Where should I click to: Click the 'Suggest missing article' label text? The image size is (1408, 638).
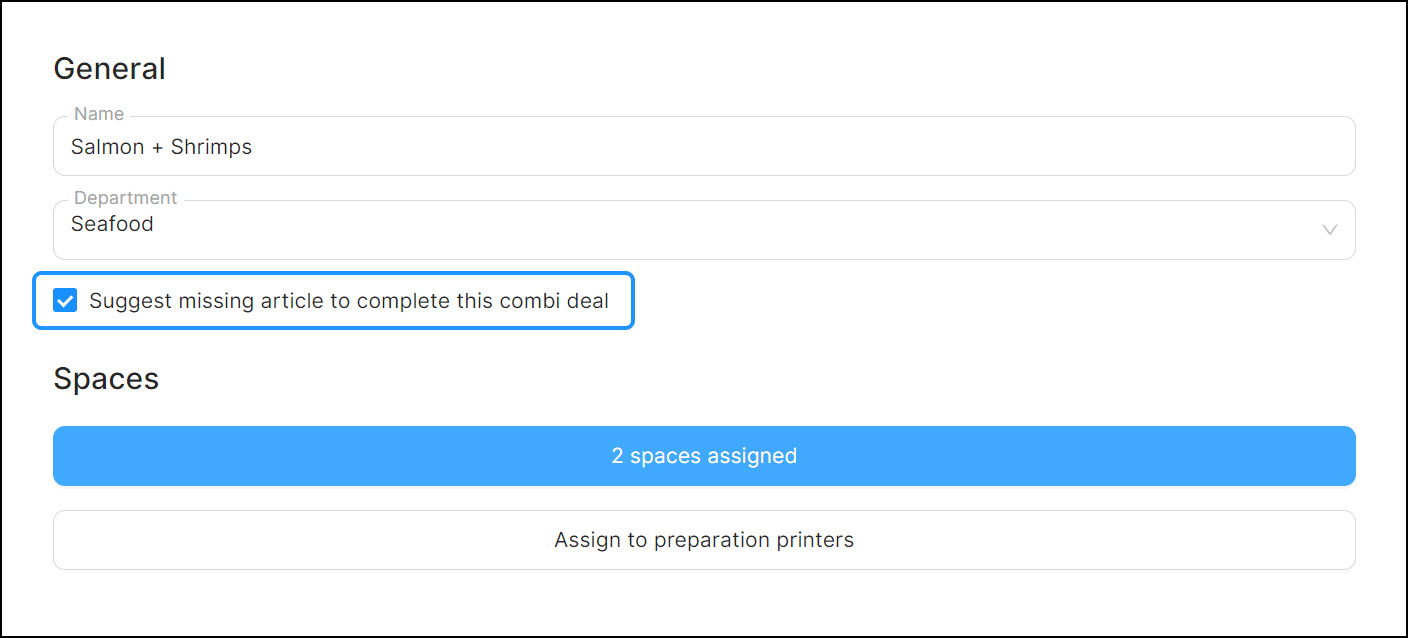coord(348,301)
